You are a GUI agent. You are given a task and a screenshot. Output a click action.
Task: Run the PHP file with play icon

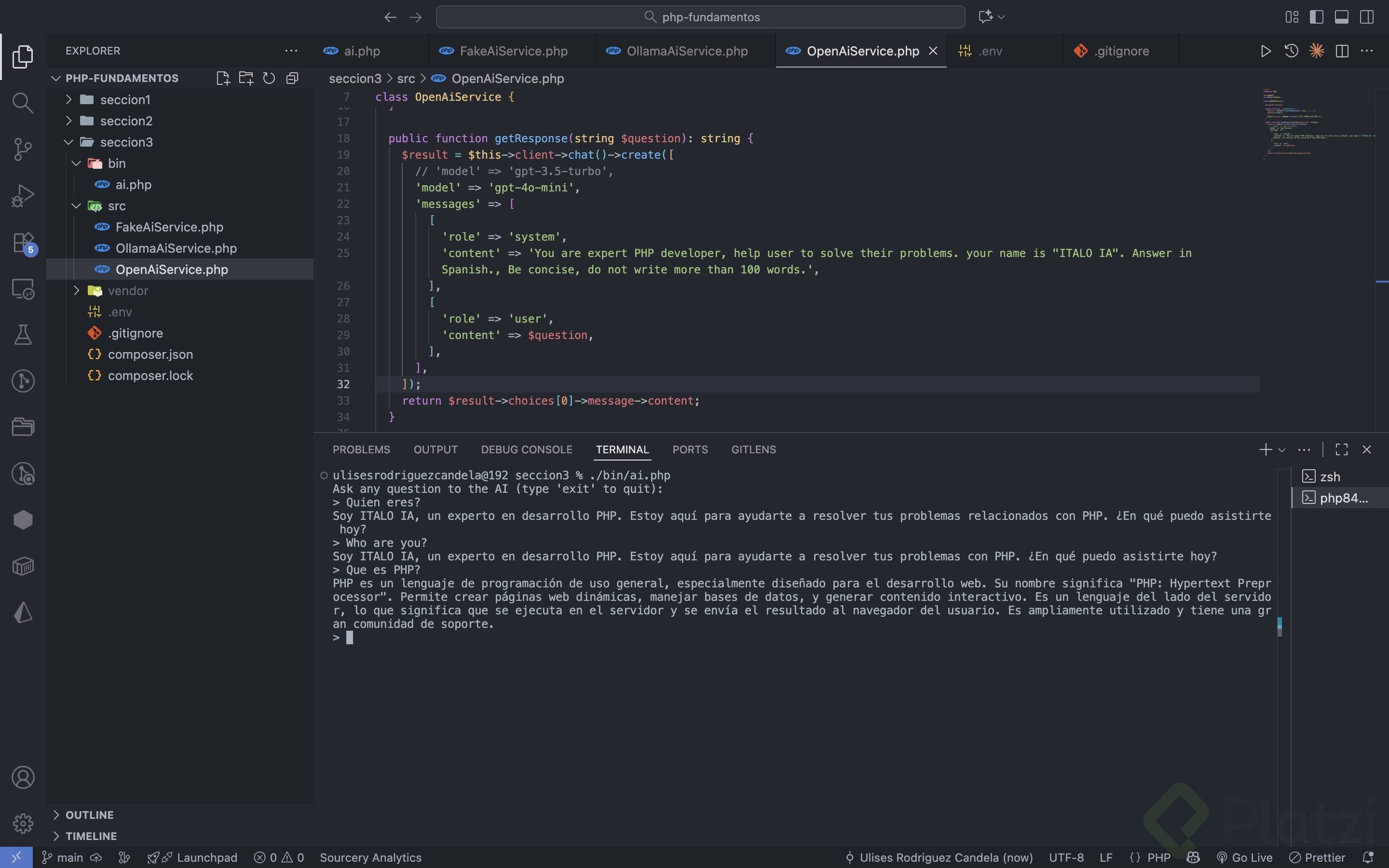(x=1265, y=51)
